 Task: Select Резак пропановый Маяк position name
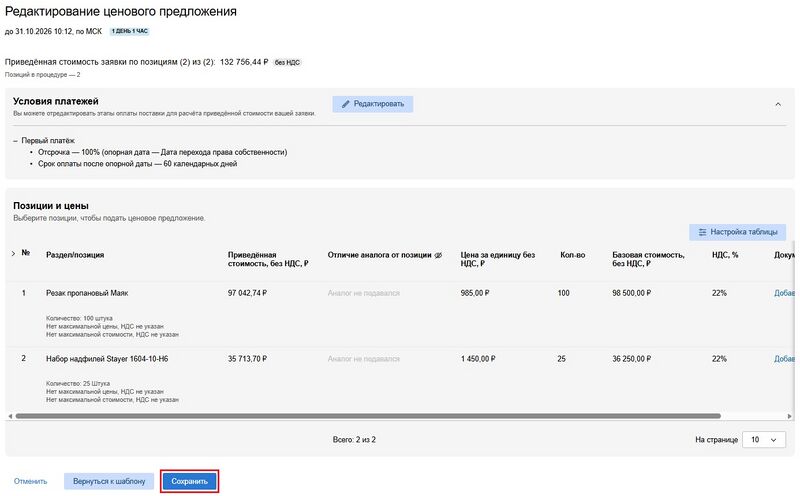point(87,293)
